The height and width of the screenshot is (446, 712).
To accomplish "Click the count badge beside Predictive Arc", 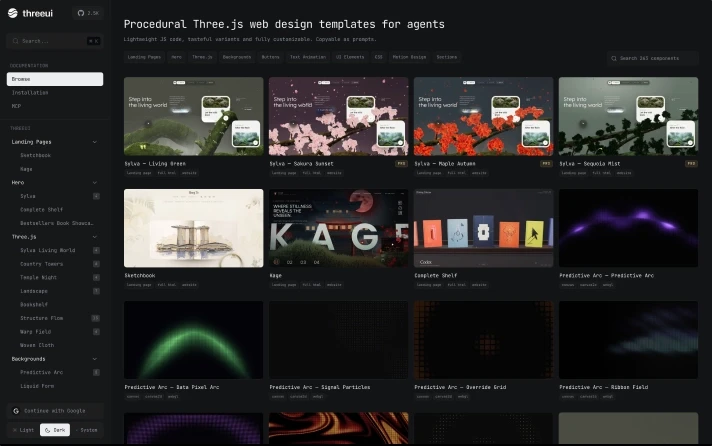I will tap(96, 372).
